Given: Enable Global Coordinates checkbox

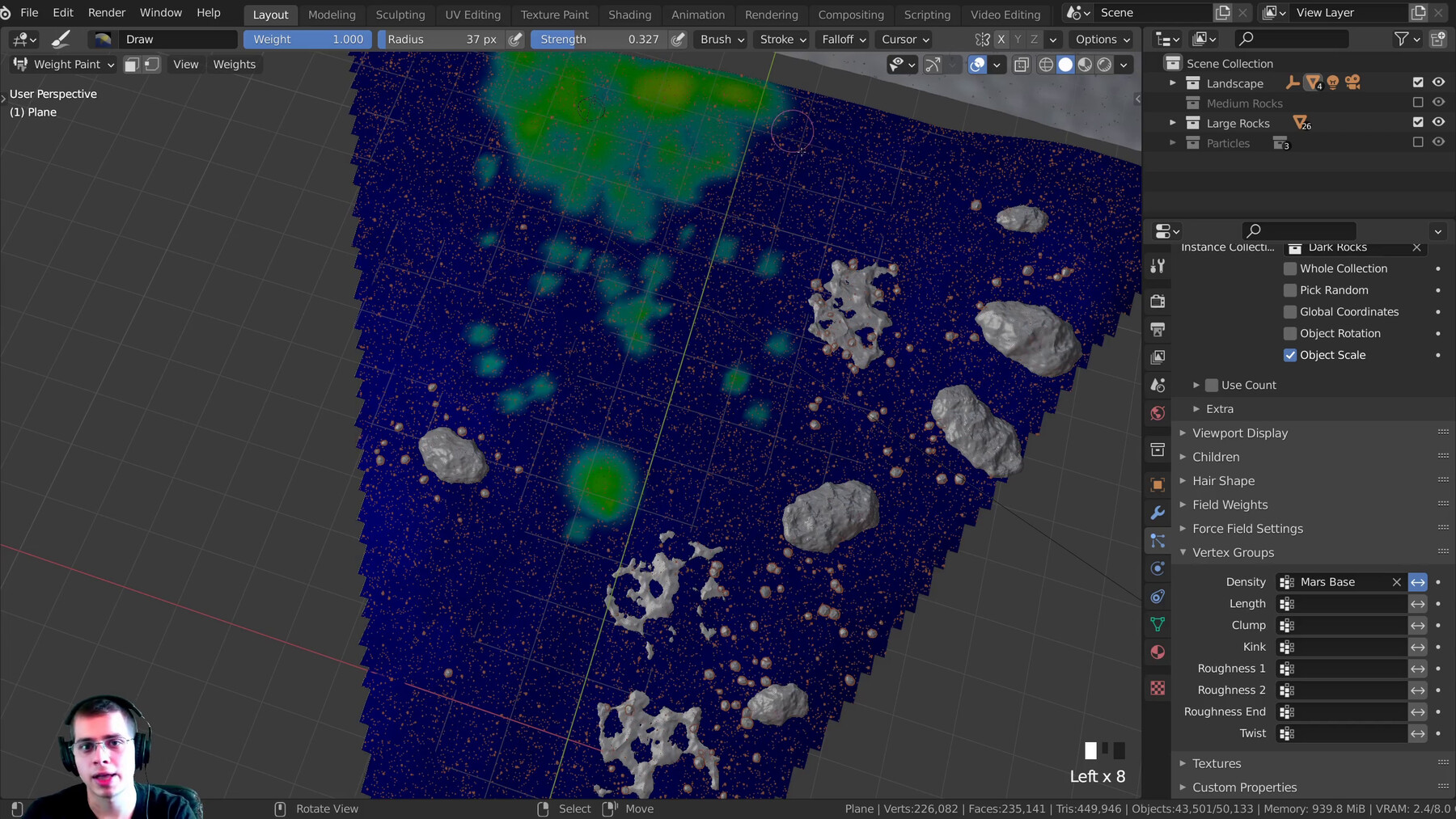Looking at the screenshot, I should (1290, 312).
